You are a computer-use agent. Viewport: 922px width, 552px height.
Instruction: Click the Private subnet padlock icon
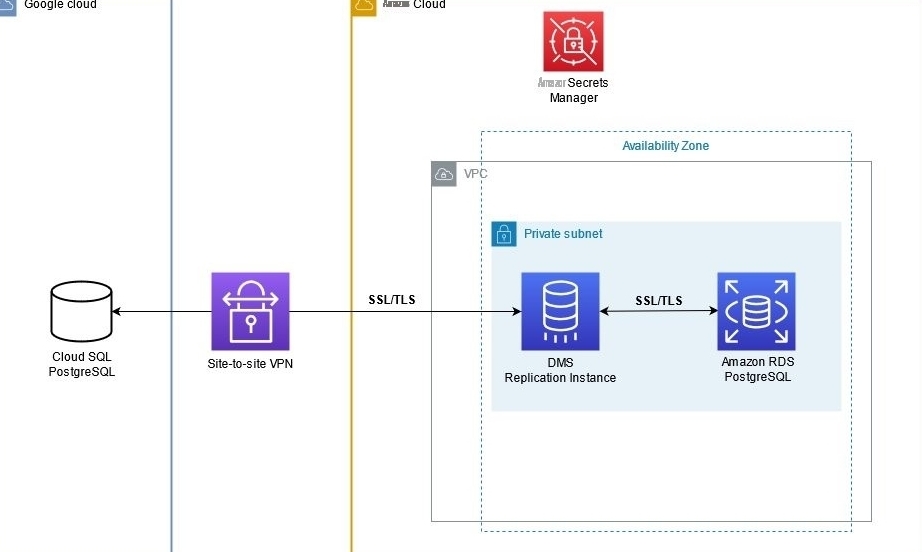coord(504,234)
